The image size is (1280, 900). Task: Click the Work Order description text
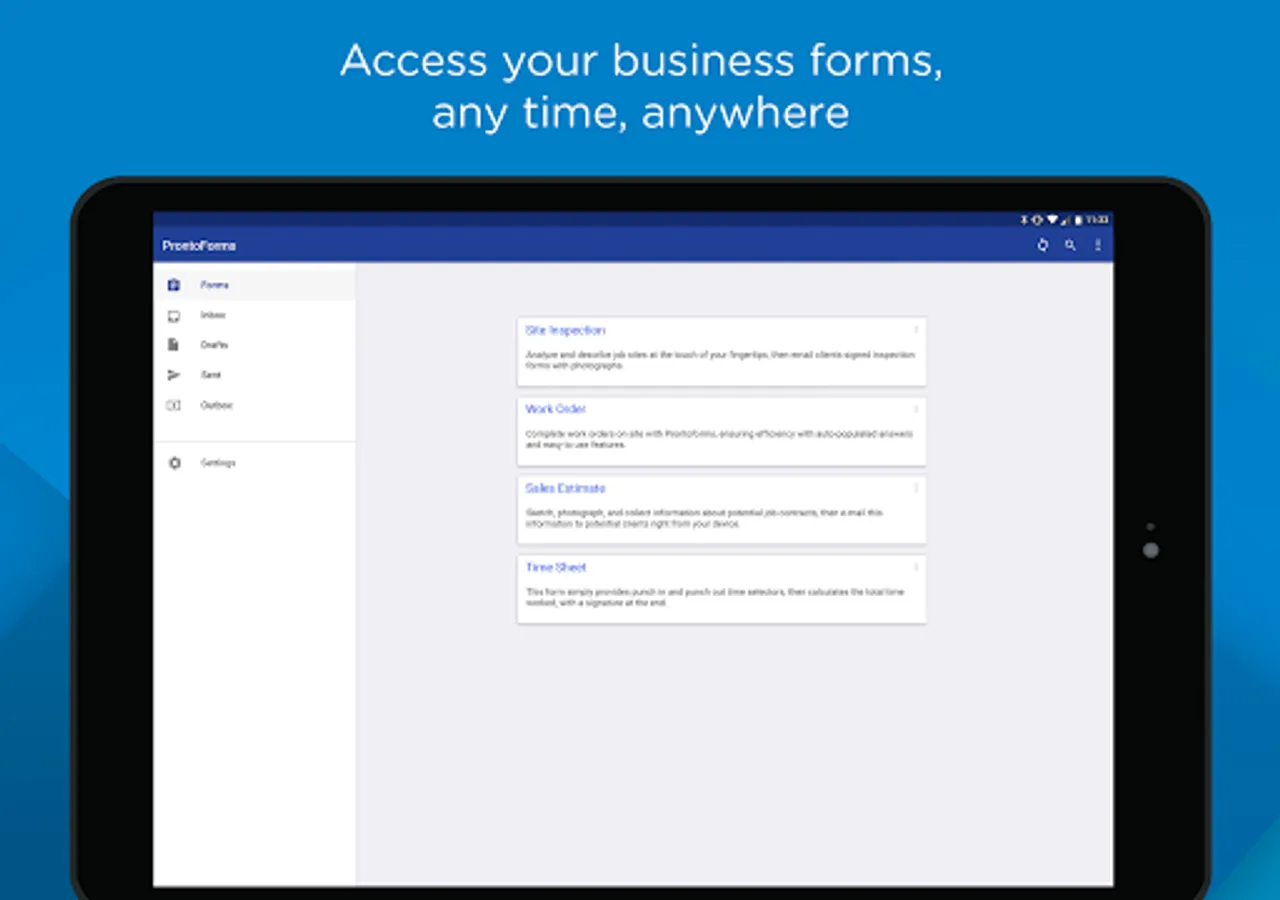click(719, 439)
